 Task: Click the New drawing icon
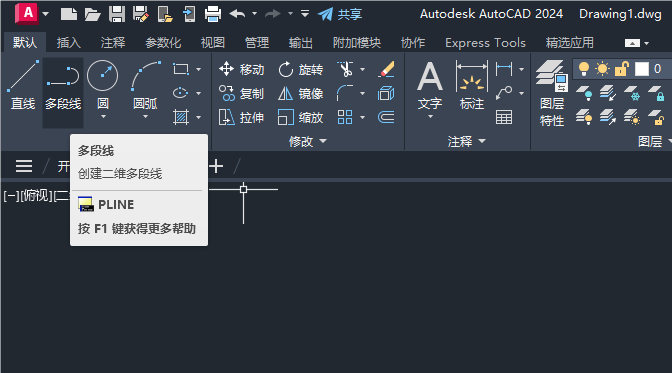pos(69,14)
